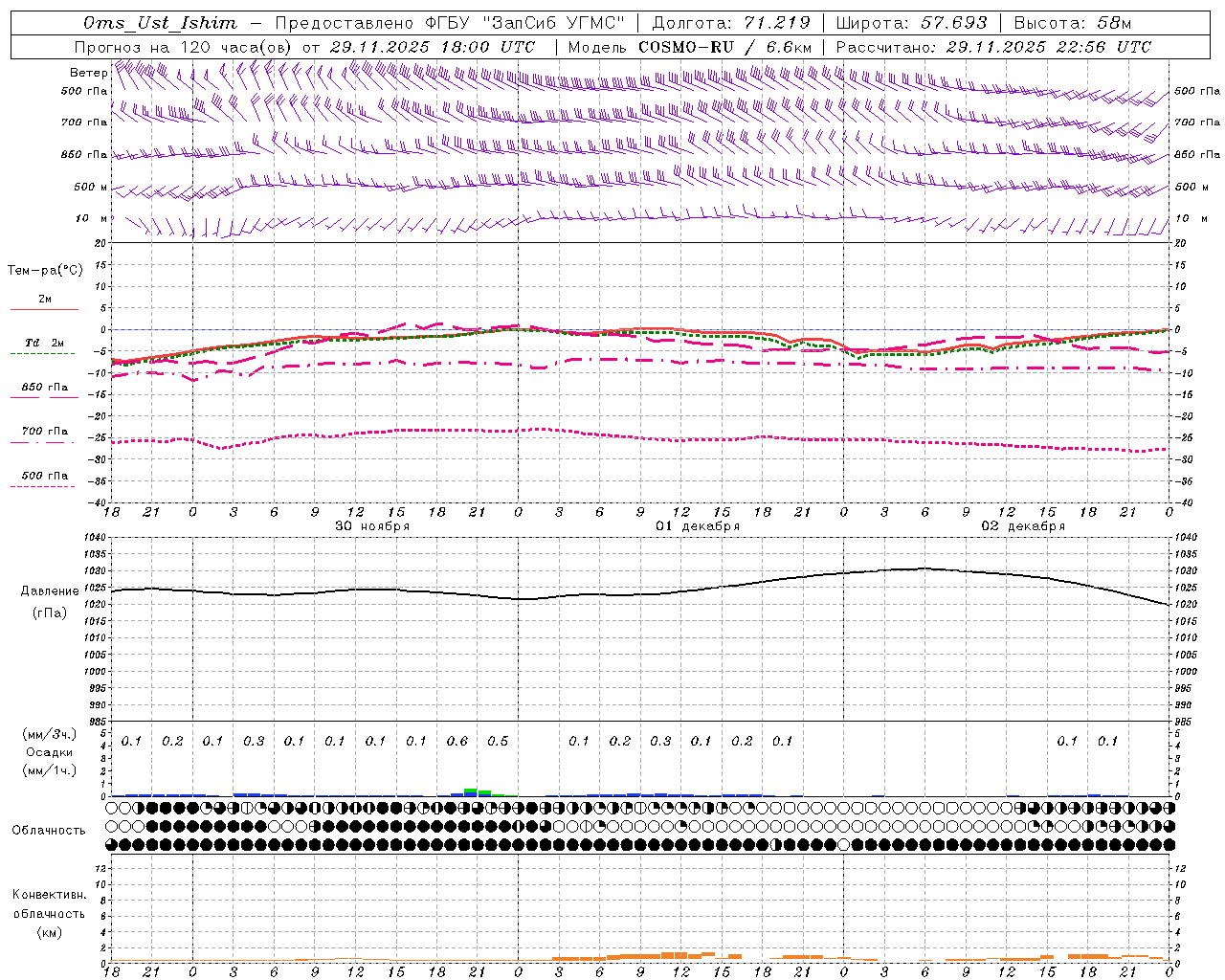Screen dimensions: 1225x980
Task: Select the Модель COSMO-RU / 6.6км text
Action: coord(690,47)
